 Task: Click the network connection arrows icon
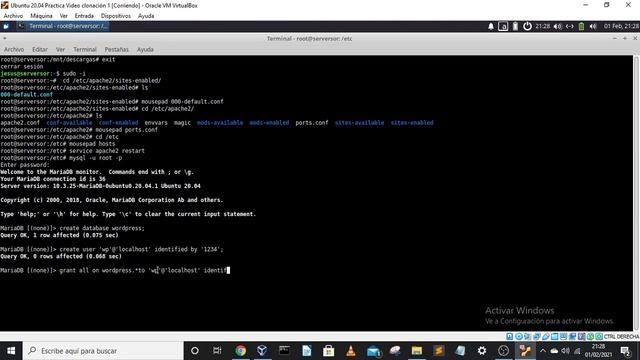[570, 26]
